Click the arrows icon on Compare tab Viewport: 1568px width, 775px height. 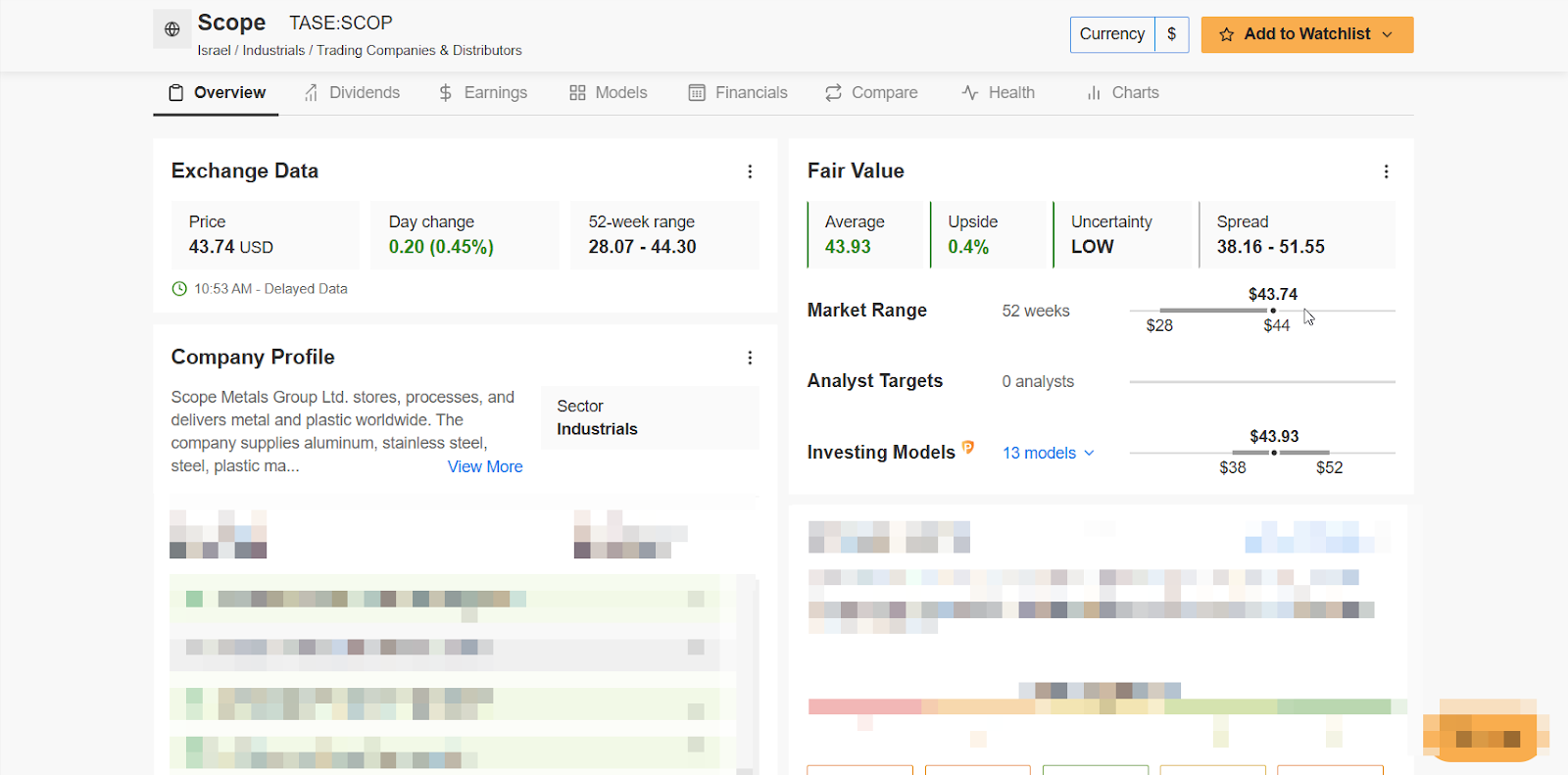(834, 93)
